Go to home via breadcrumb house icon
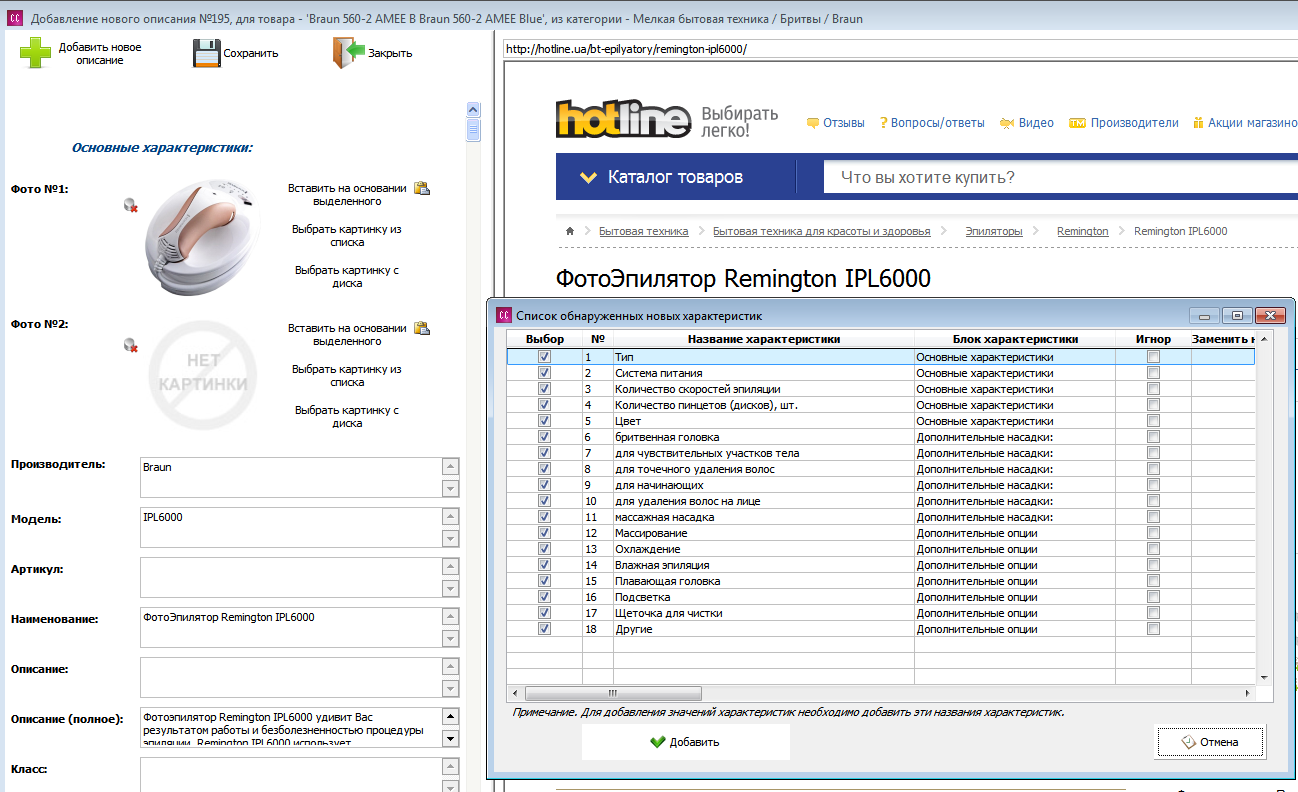The image size is (1298, 792). [570, 231]
